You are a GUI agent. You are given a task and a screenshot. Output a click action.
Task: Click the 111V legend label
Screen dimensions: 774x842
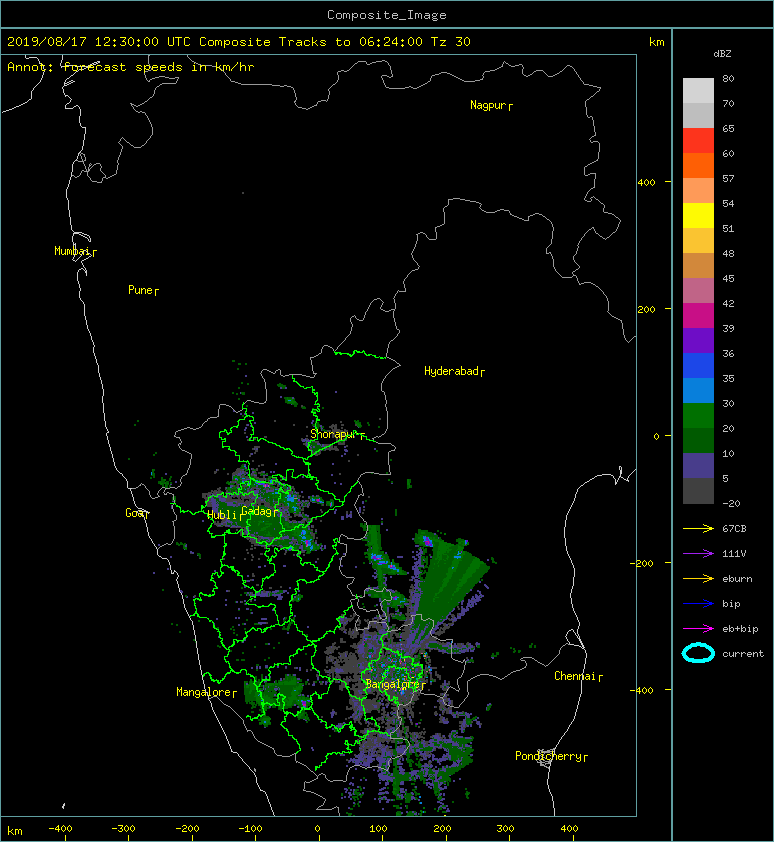point(734,554)
